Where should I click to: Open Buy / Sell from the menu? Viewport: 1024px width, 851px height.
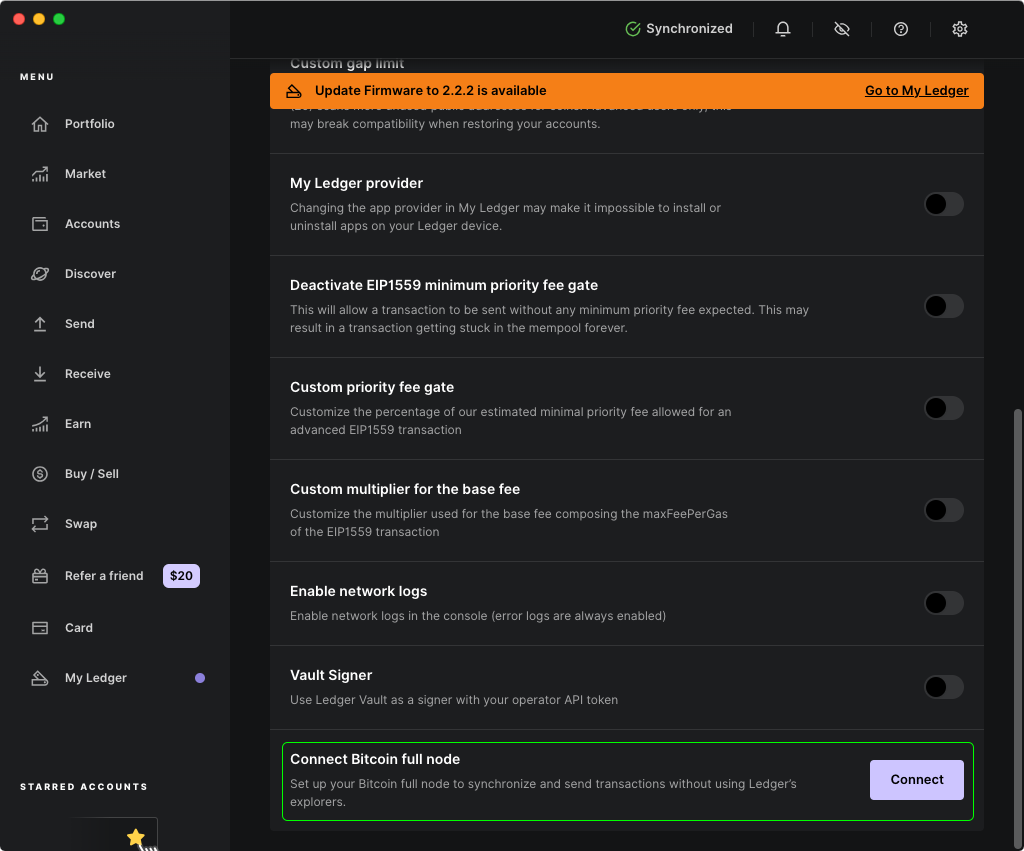click(91, 474)
